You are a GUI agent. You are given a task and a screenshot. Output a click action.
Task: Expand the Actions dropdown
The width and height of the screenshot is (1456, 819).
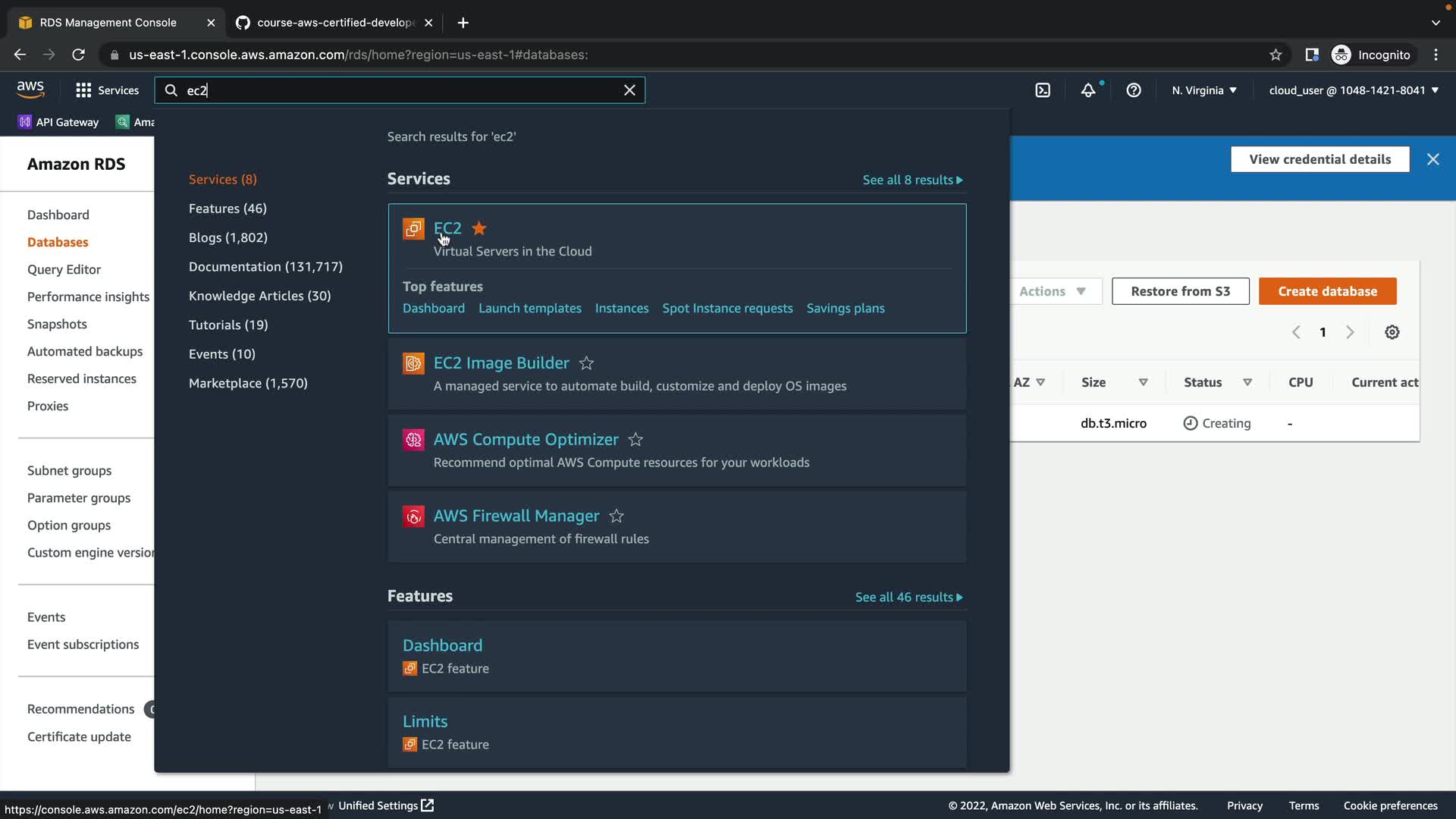coord(1053,291)
